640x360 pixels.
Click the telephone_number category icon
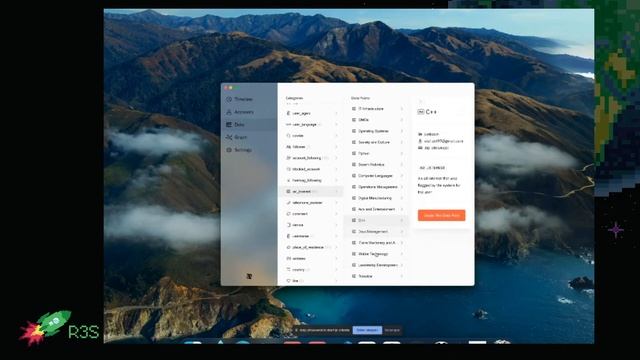(288, 202)
